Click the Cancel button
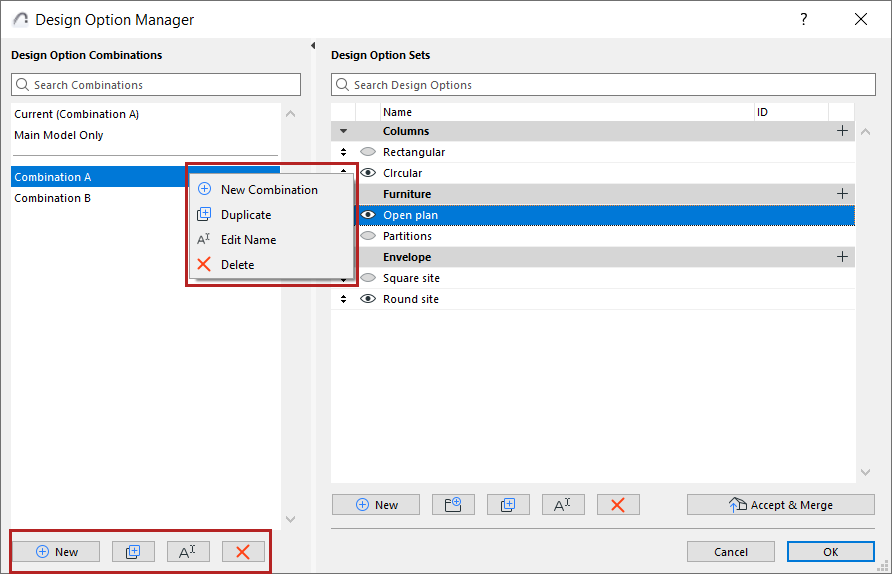The height and width of the screenshot is (574, 892). 730,551
